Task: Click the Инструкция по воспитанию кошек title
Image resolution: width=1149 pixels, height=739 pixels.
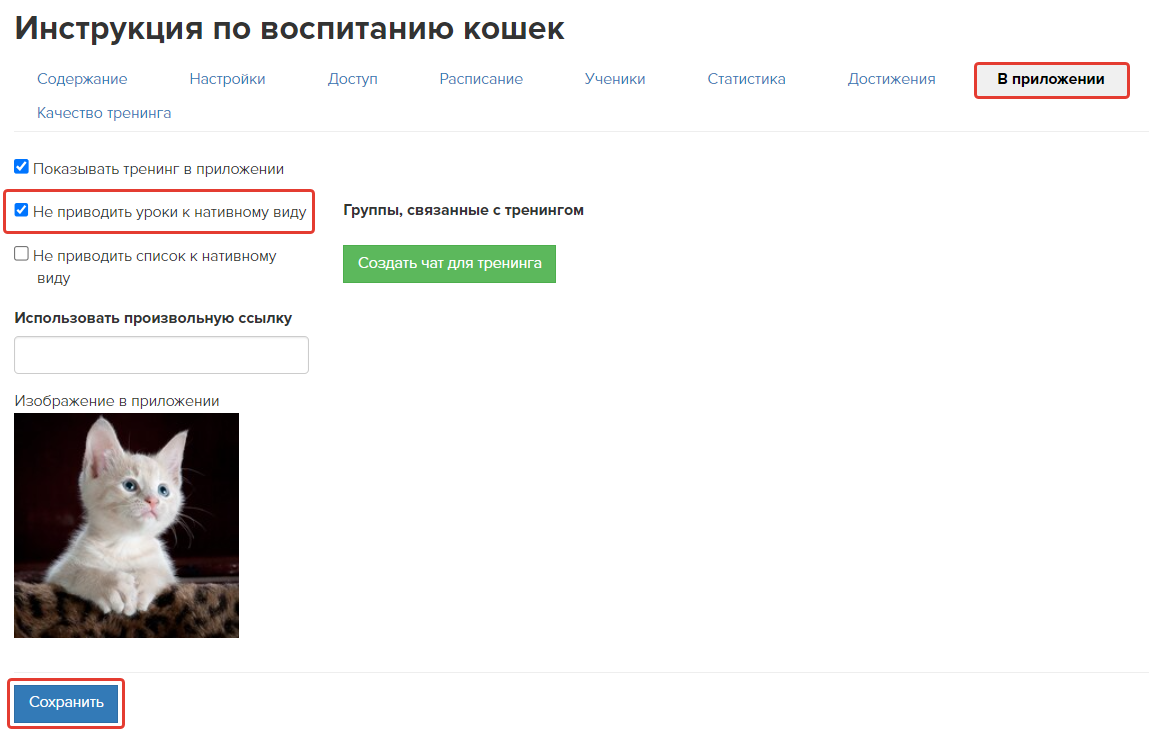Action: (x=289, y=28)
